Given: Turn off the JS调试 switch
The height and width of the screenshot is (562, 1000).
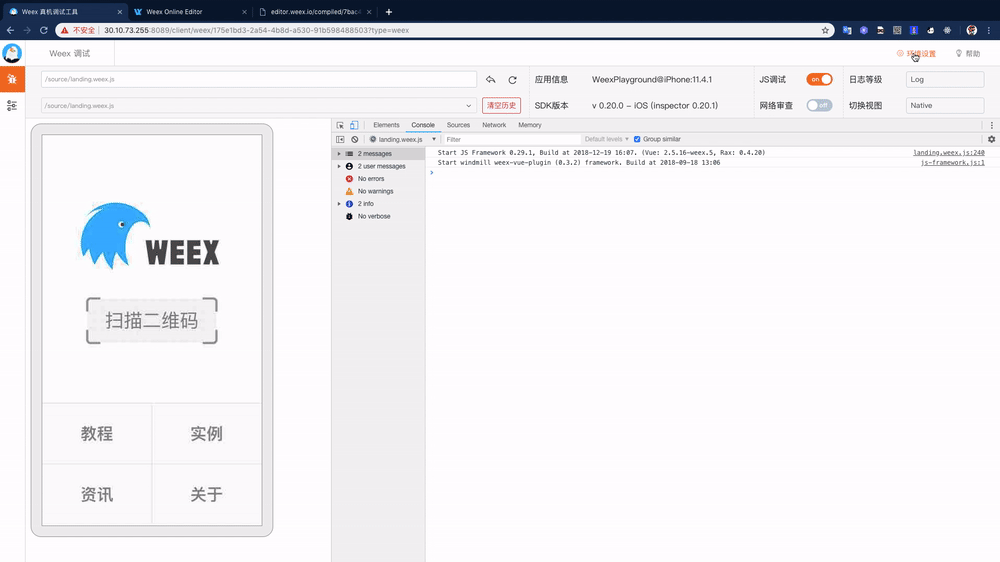Looking at the screenshot, I should (819, 79).
